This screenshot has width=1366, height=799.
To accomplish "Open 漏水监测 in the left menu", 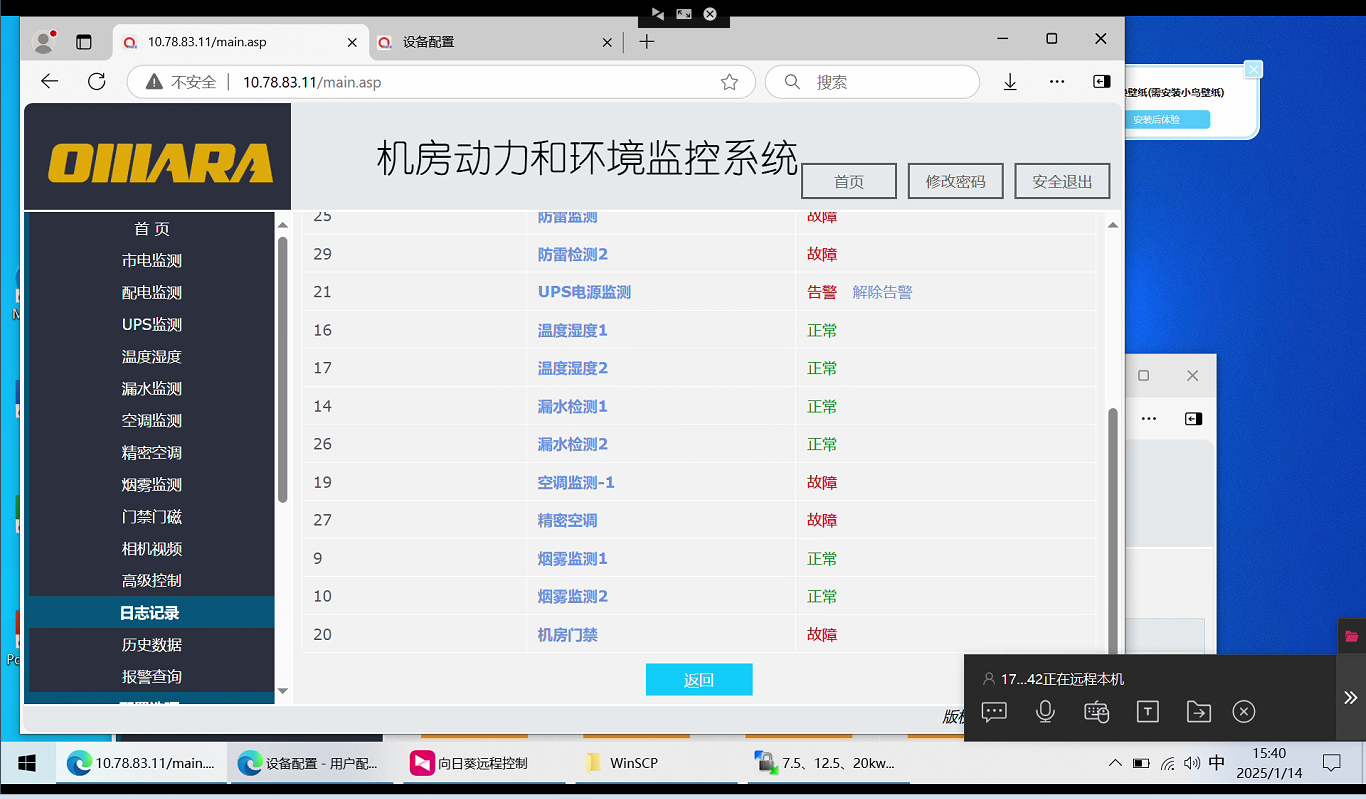I will pos(152,389).
